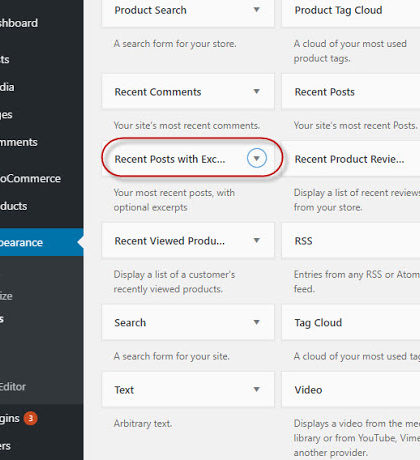
Task: Select the Tag Cloud widget
Action: 351,322
